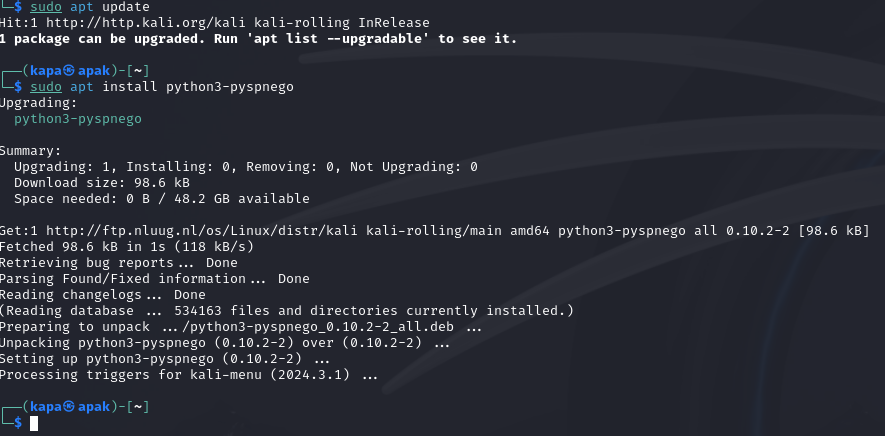Click the 'Upgrading:' heading text
The width and height of the screenshot is (885, 436).
(36, 102)
